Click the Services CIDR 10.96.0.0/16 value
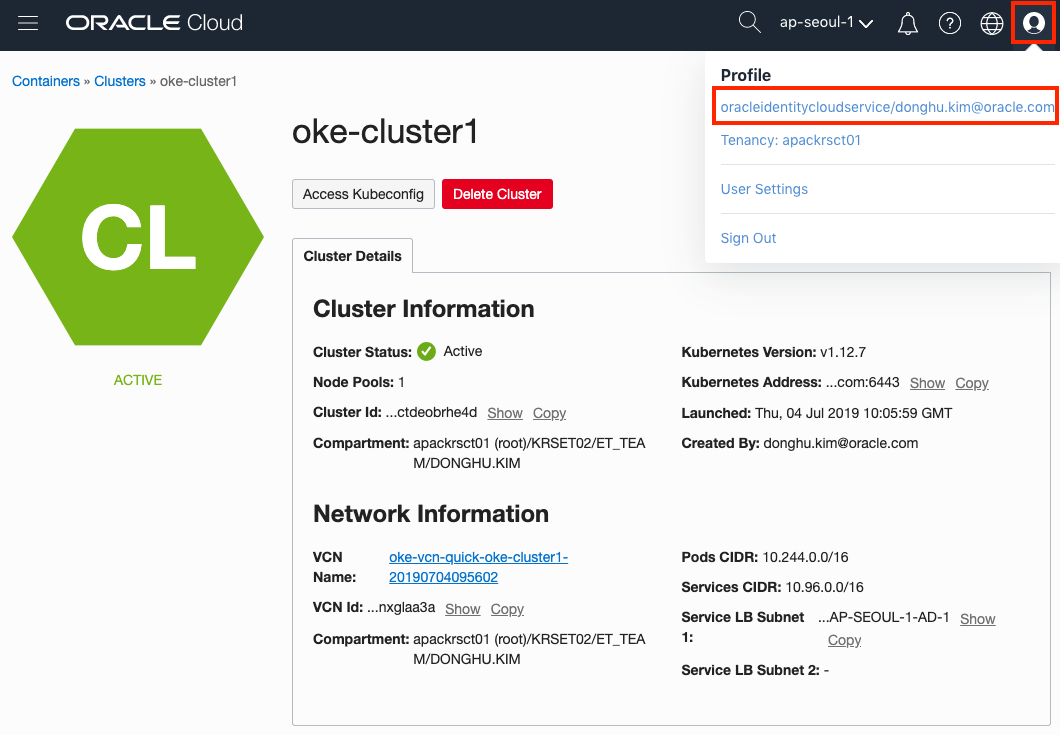This screenshot has height=735, width=1060. click(824, 587)
